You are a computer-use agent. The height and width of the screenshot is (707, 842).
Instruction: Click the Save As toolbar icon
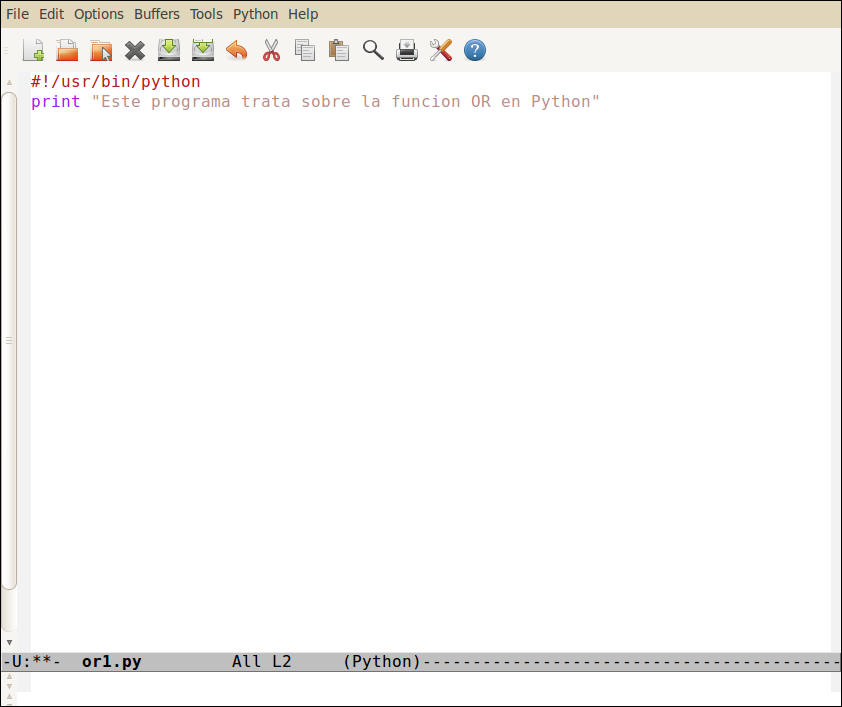click(203, 50)
